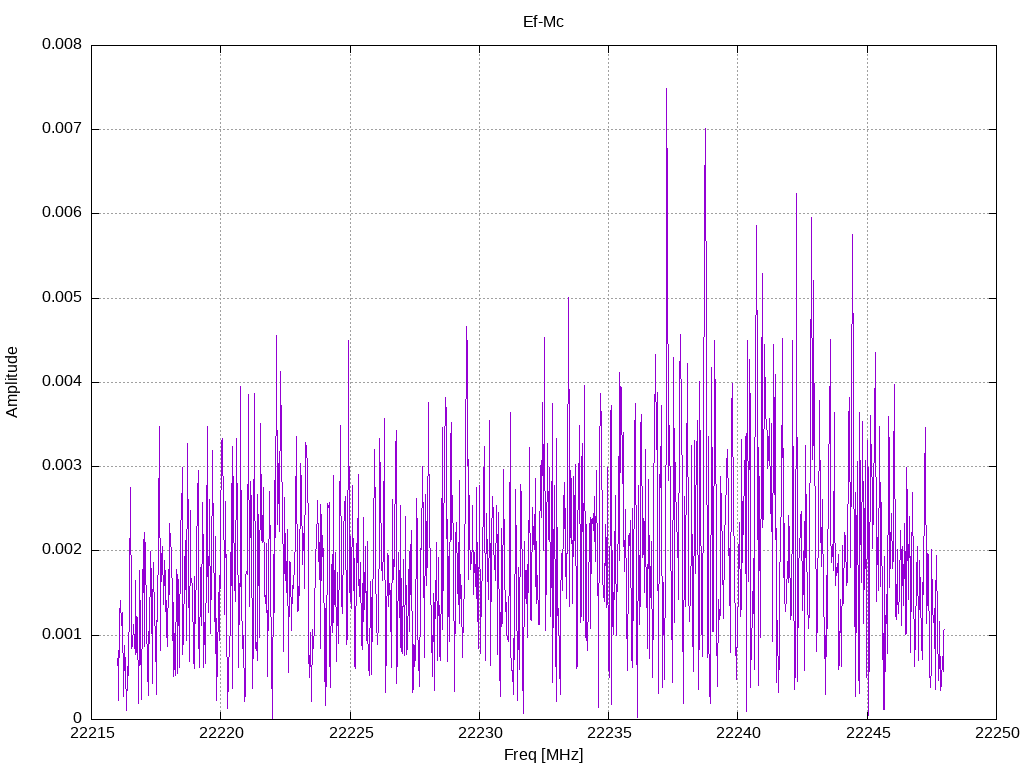This screenshot has height=768, width=1024.
Task: Click the x-axis tick label 22225
Action: click(351, 733)
